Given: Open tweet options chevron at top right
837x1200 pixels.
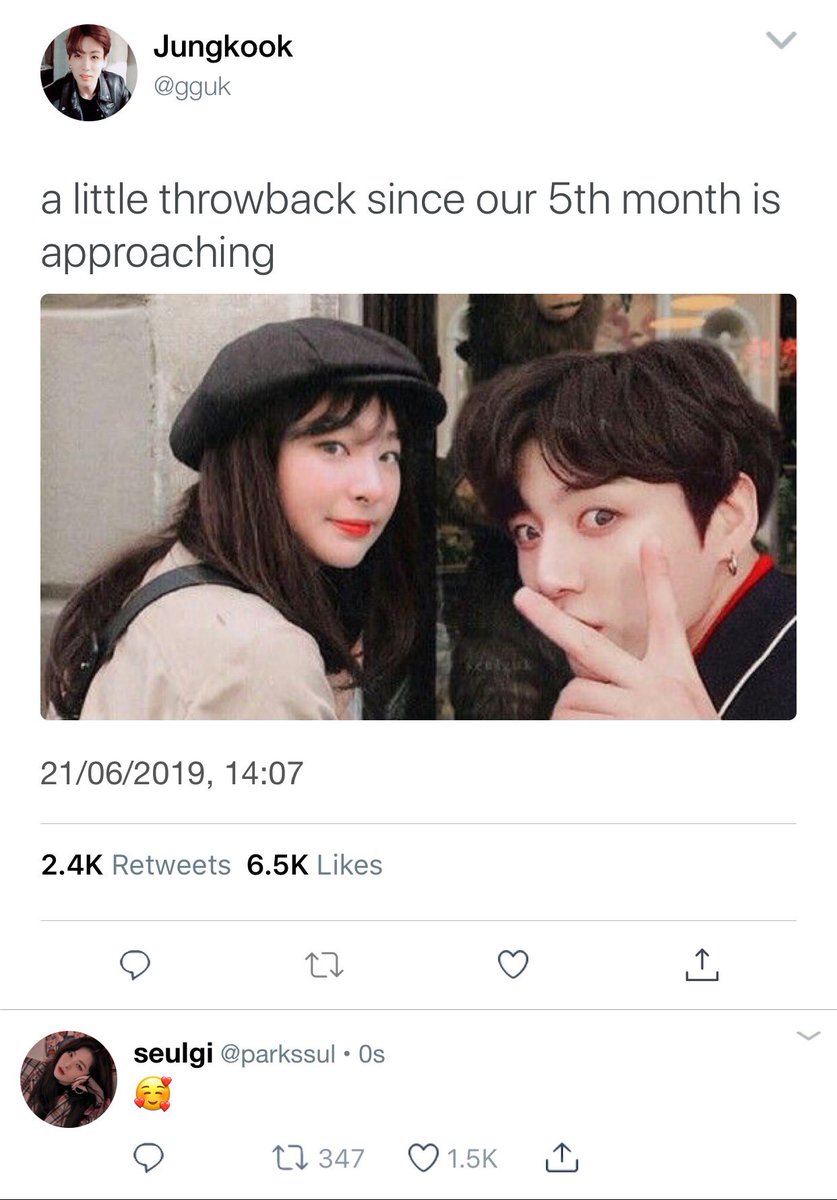Looking at the screenshot, I should (780, 40).
